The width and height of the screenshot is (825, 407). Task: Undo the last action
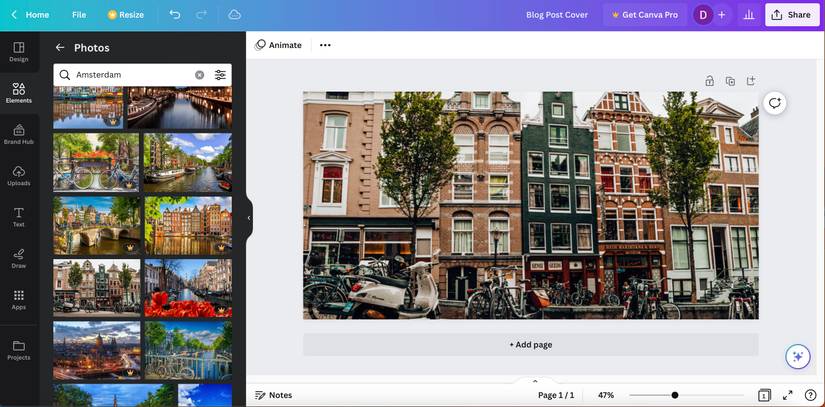(175, 15)
